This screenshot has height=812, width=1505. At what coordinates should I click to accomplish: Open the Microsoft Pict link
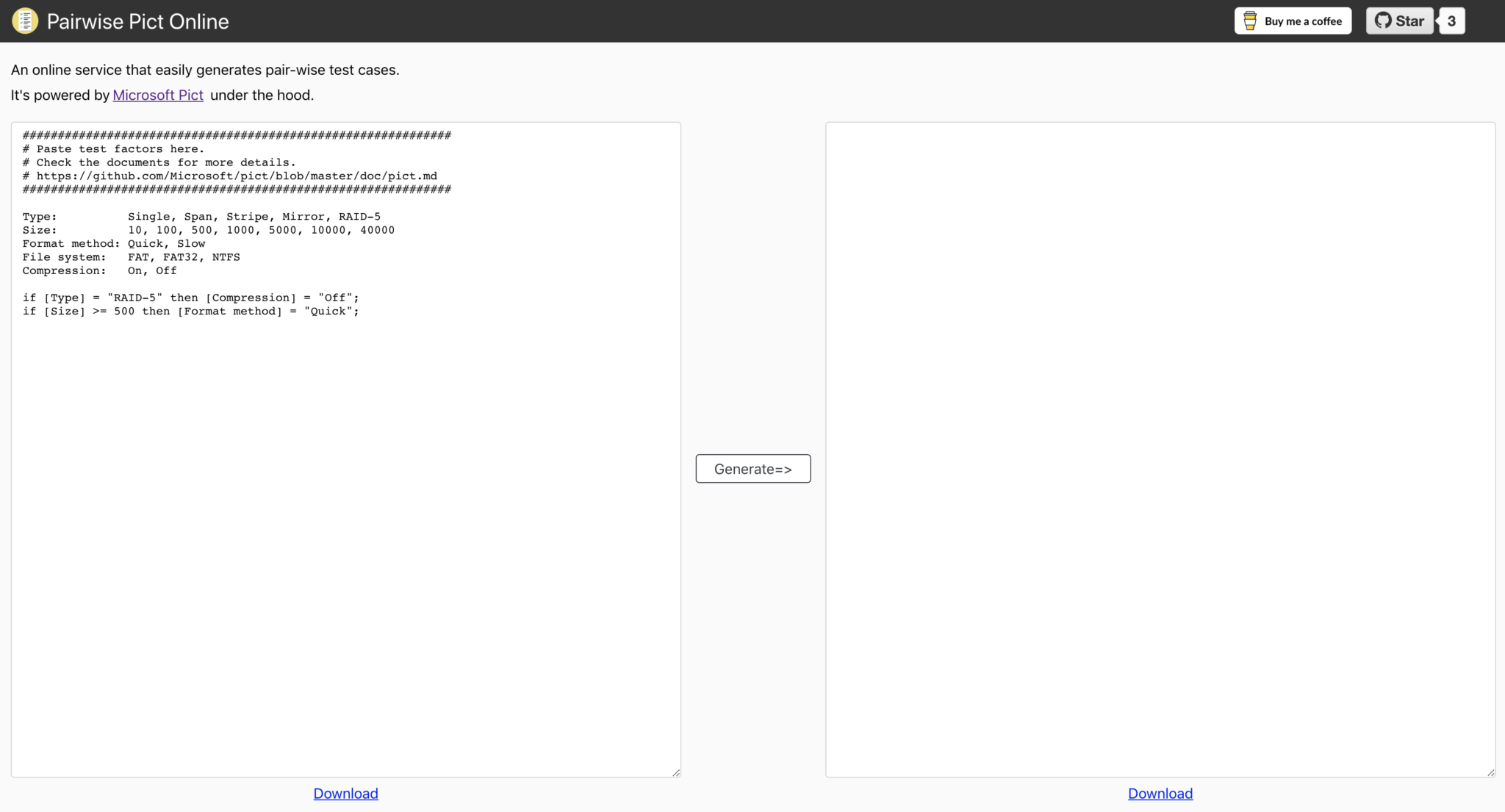point(158,95)
